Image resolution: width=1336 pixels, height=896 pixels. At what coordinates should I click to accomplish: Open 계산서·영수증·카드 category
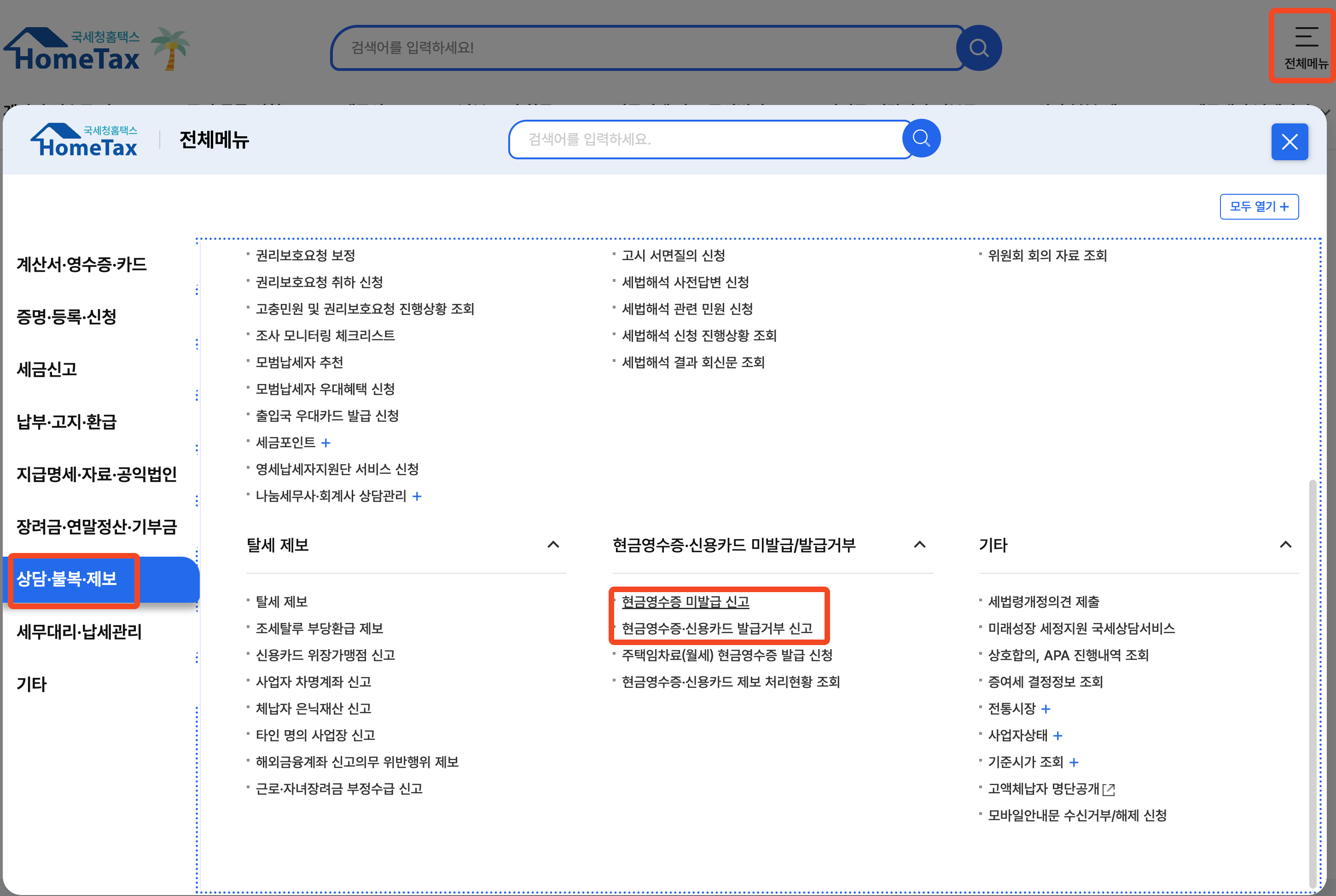point(81,265)
